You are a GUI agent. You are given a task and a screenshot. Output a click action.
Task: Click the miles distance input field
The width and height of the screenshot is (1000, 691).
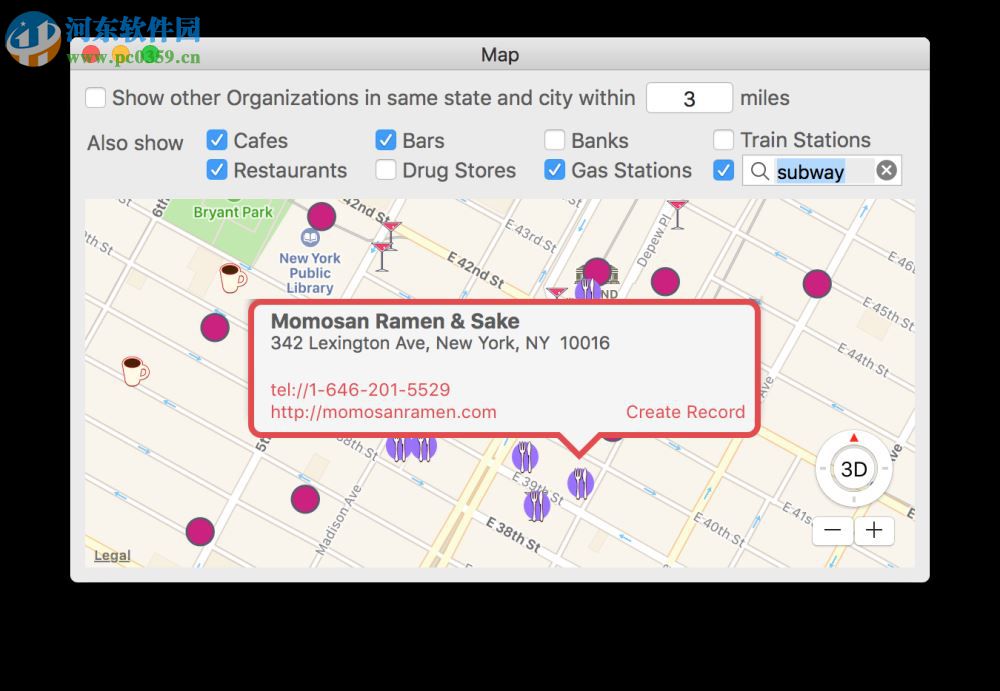[x=690, y=98]
